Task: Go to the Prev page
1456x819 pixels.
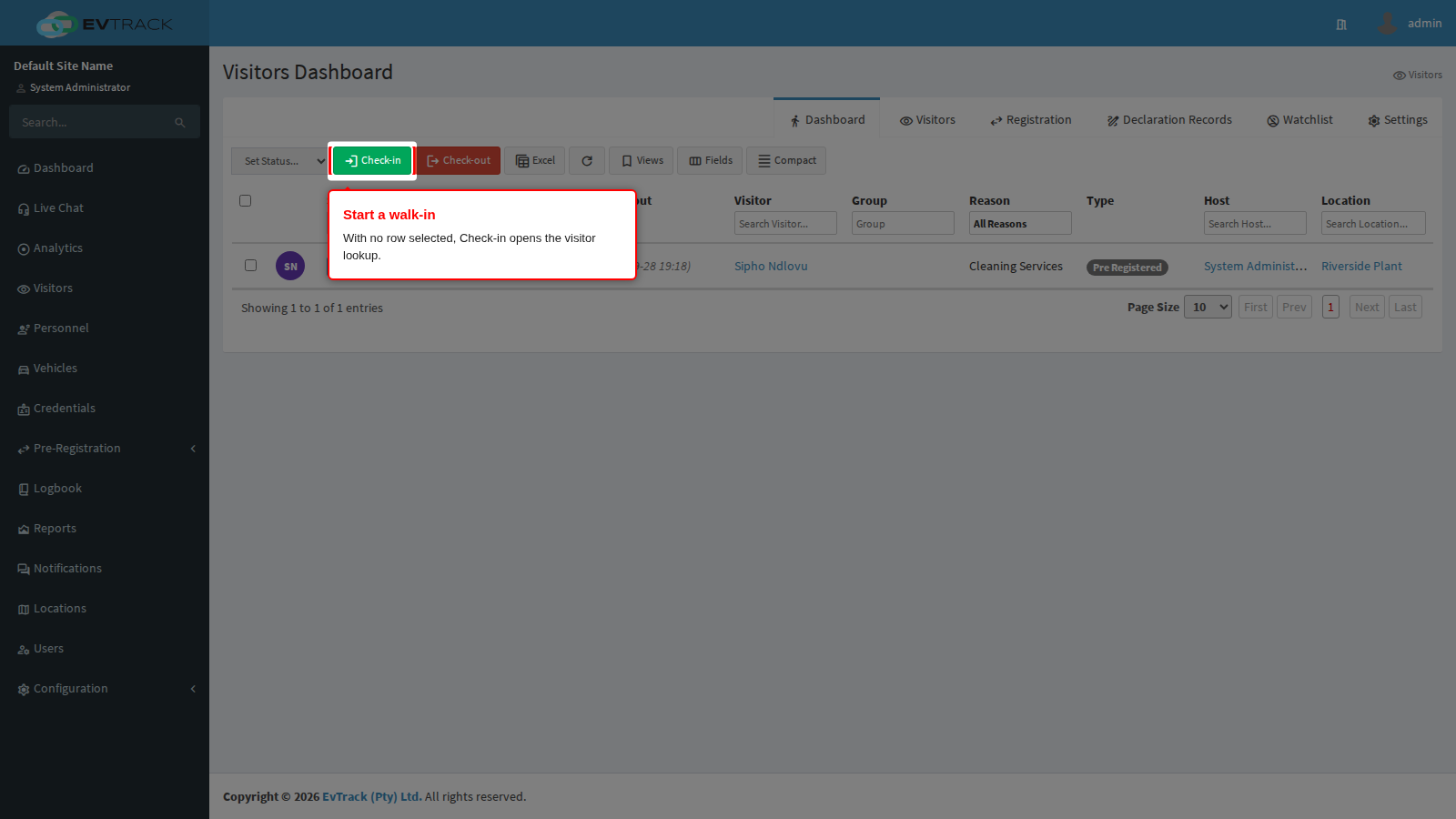Action: click(1294, 308)
